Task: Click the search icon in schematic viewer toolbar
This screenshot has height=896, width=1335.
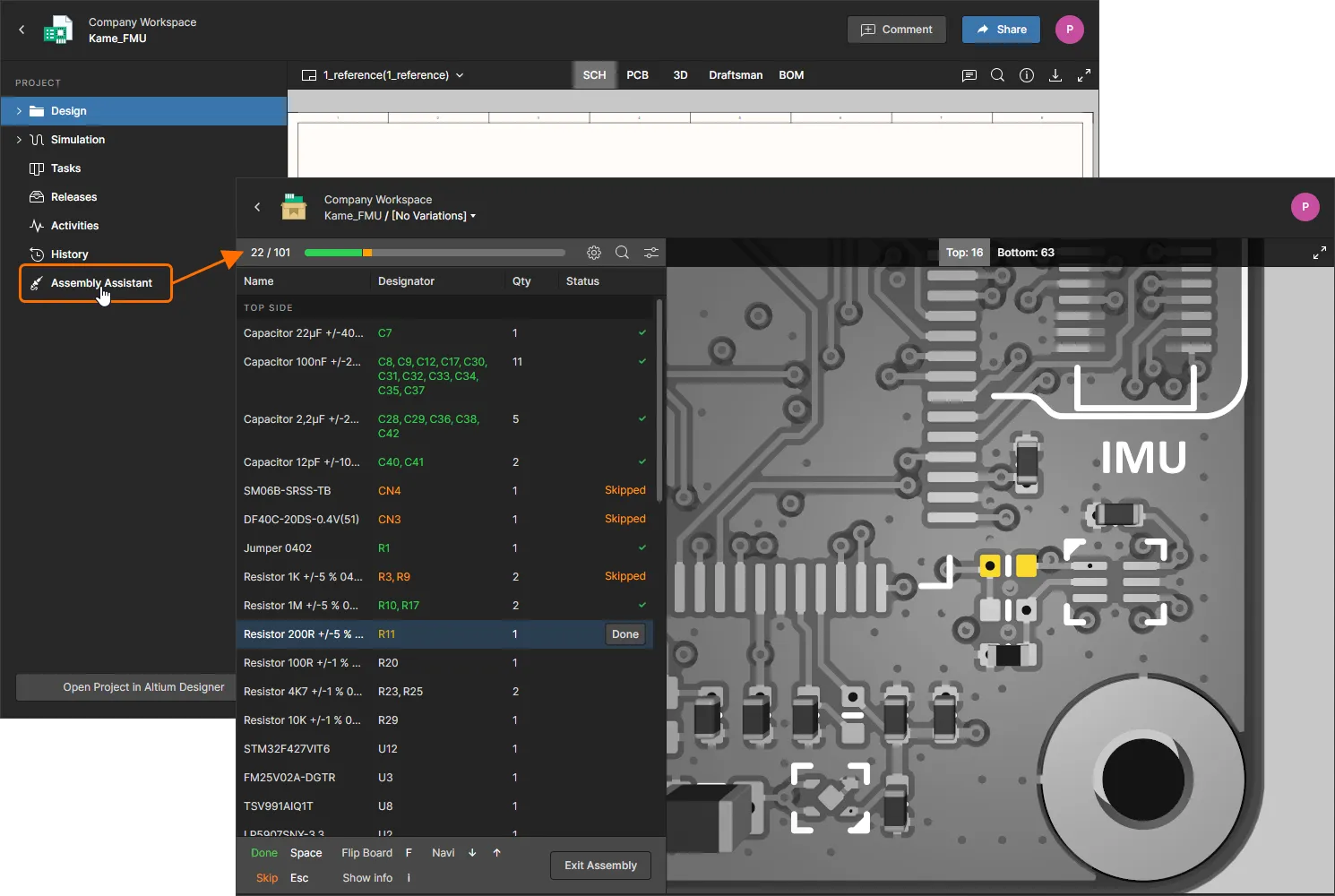Action: pyautogui.click(x=997, y=75)
